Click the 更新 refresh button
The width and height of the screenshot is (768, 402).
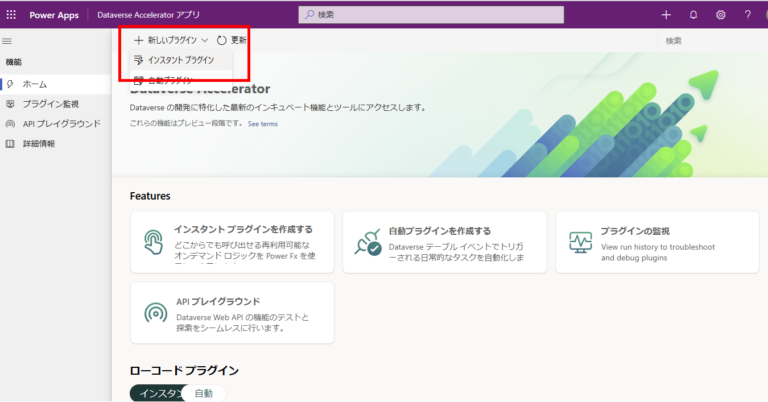click(x=231, y=40)
